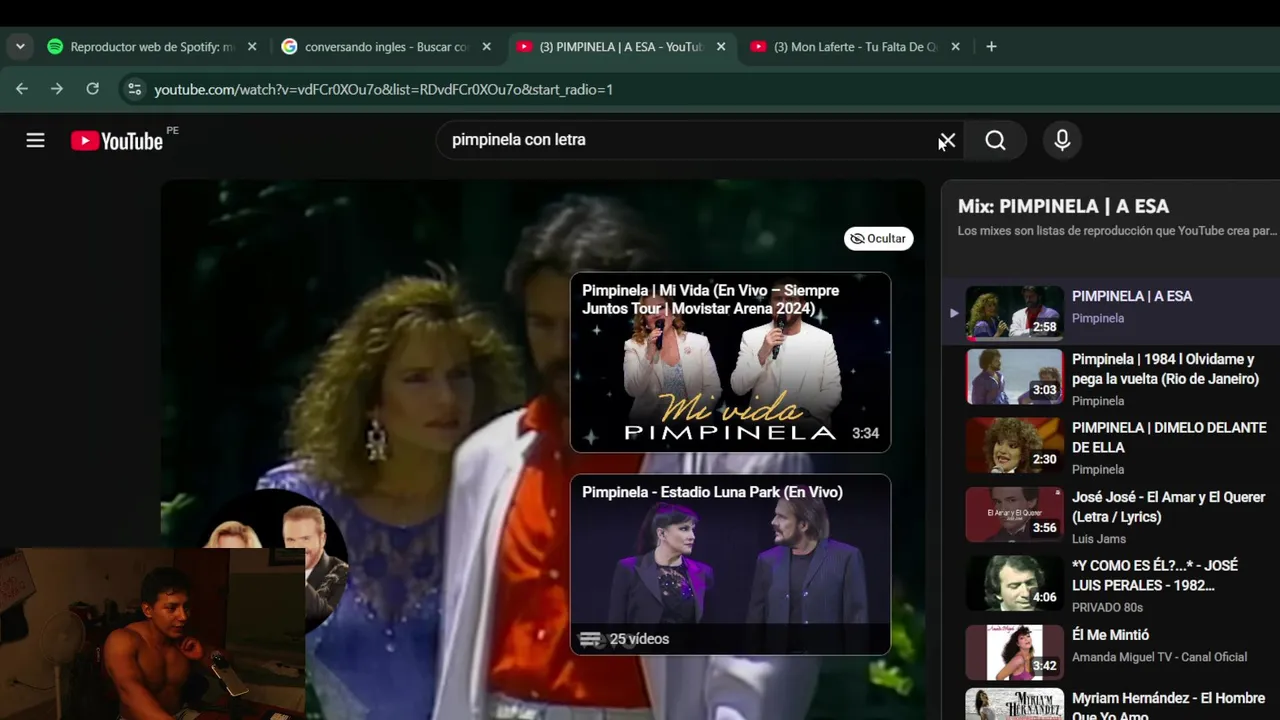Click thumbnail of A ESA 2:58 video
Viewport: 1280px width, 720px height.
[x=1014, y=311]
